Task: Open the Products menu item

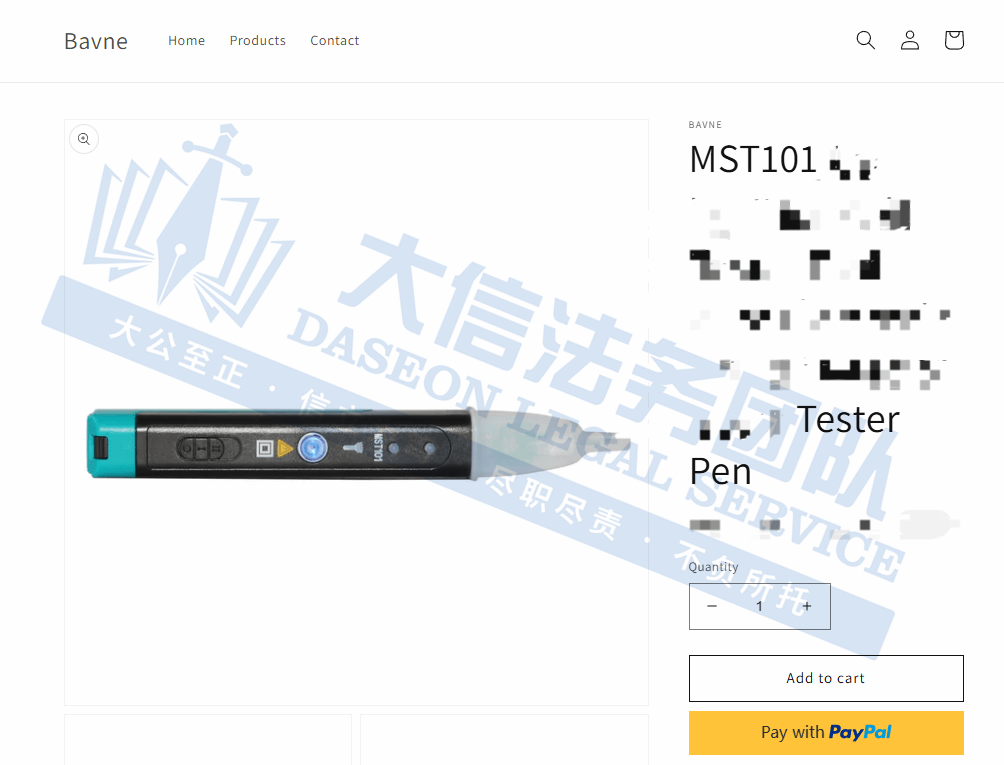Action: [x=257, y=41]
